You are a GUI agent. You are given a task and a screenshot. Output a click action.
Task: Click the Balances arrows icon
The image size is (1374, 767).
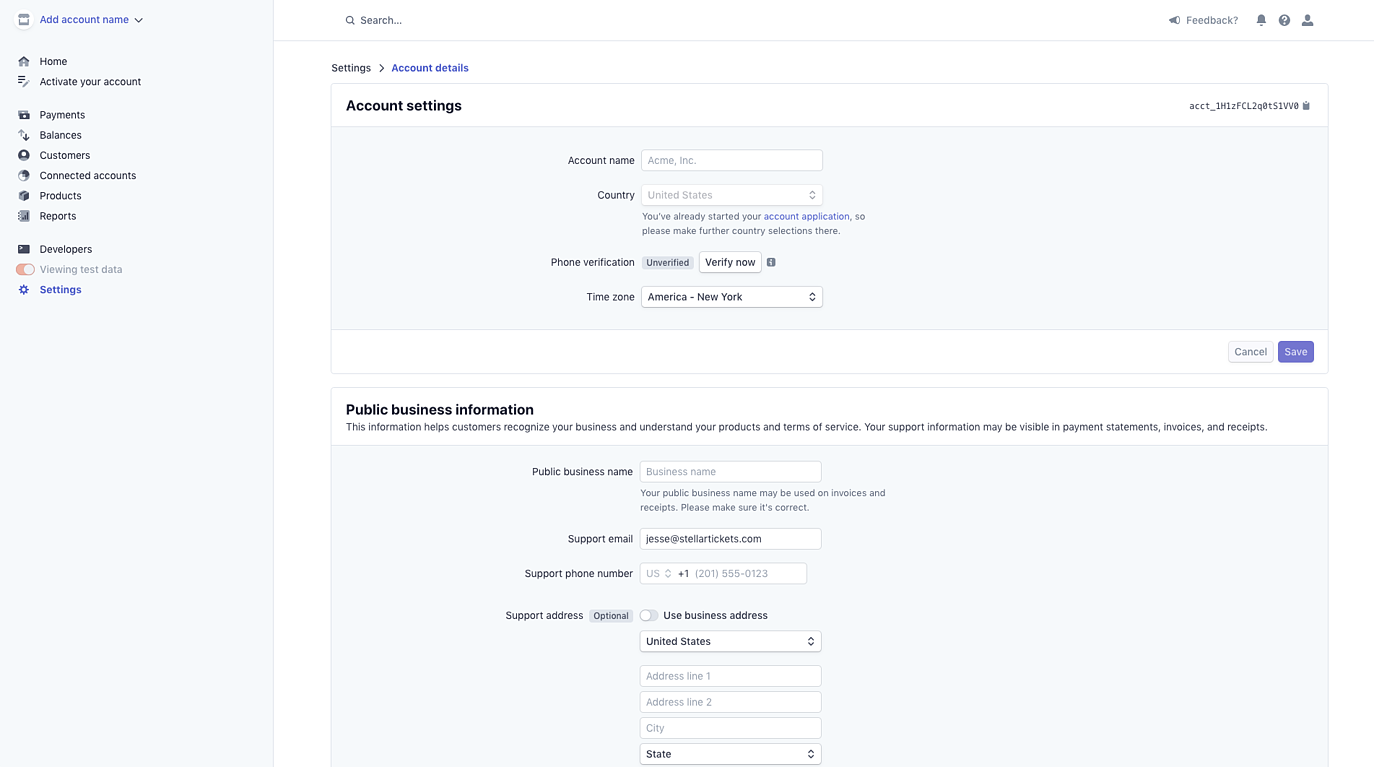coord(24,135)
